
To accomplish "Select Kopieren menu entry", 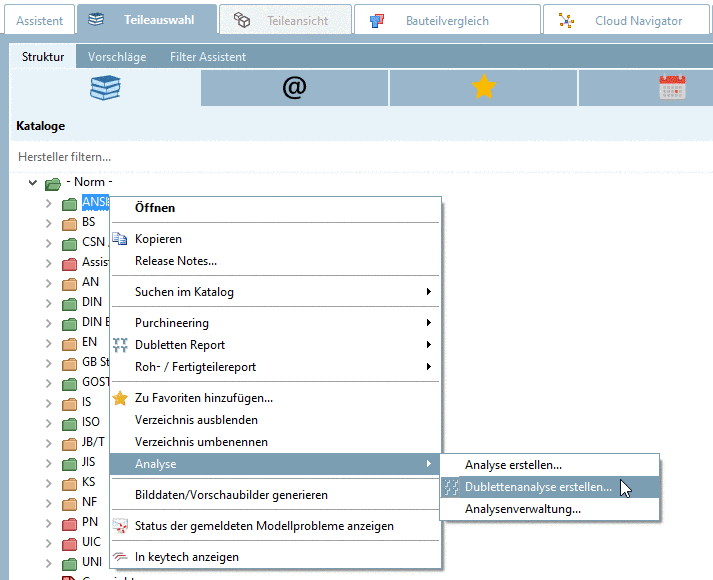I will 275,239.
